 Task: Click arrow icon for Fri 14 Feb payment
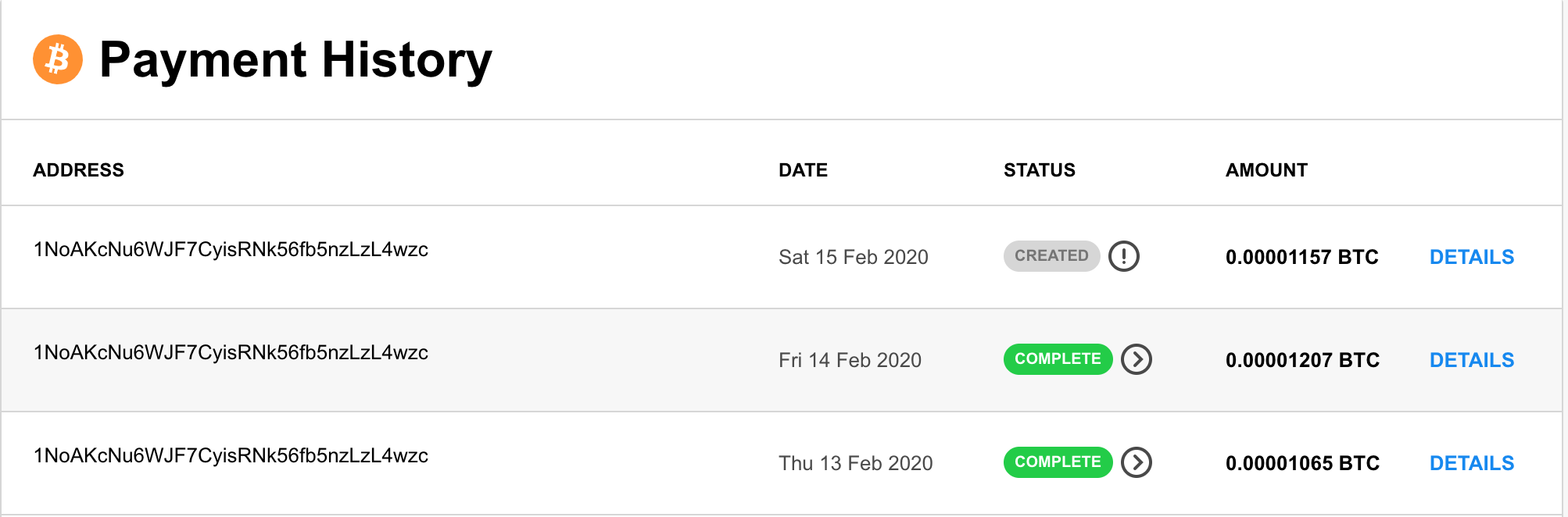tap(1137, 359)
